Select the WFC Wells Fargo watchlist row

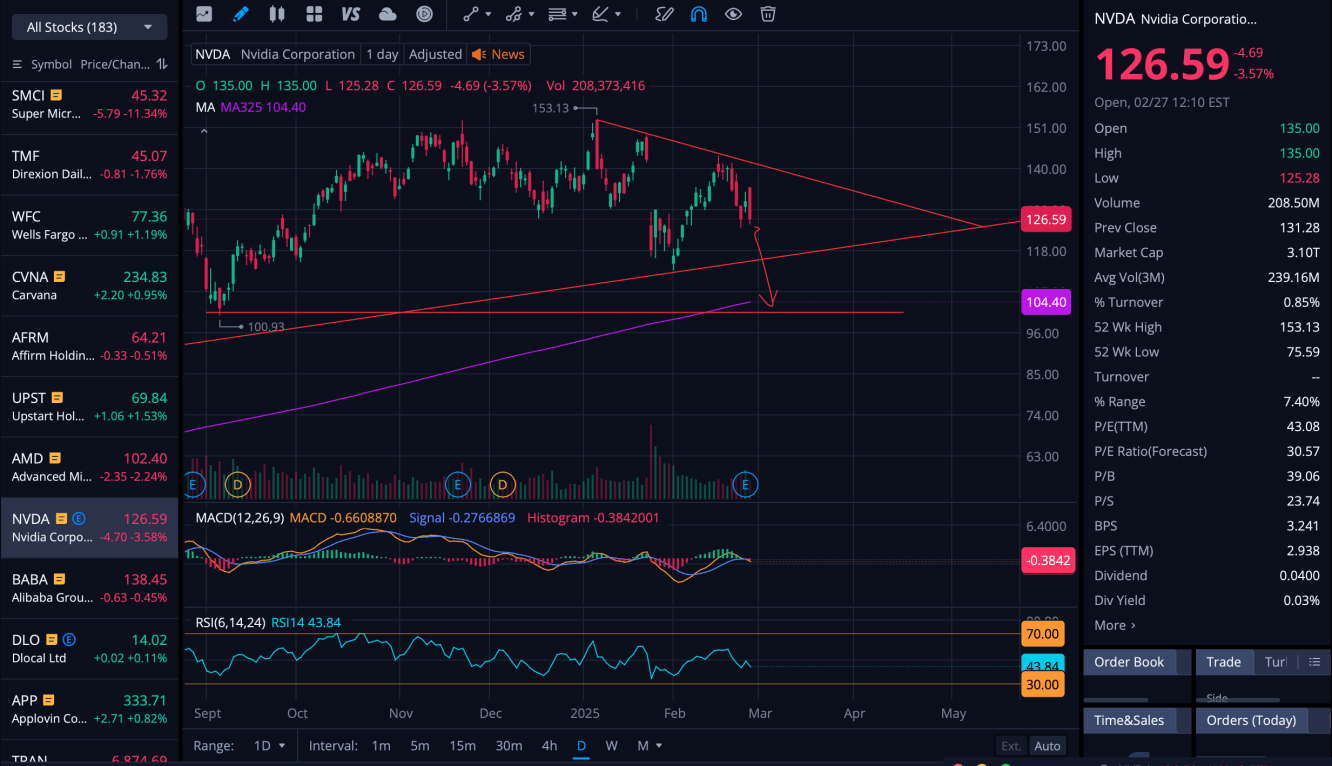click(x=90, y=225)
